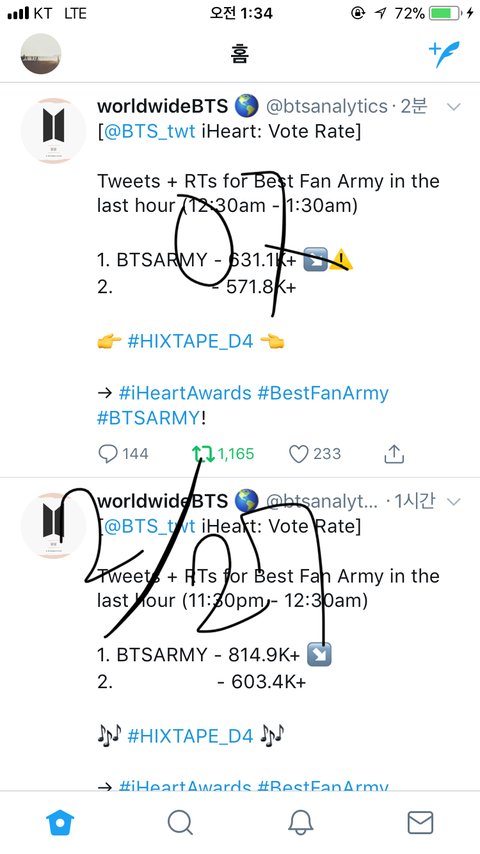This screenshot has width=480, height=854.
Task: Tap #BTSARMY hashtag link
Action: pyautogui.click(x=147, y=418)
